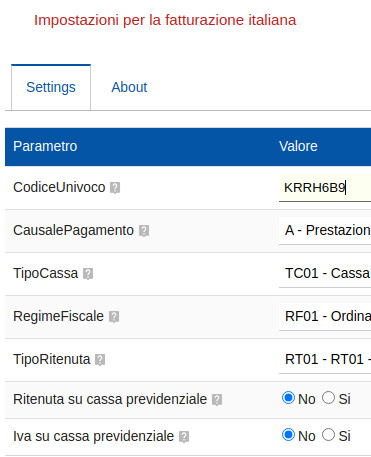Viewport: 371px width, 457px height.
Task: Click the Parametro column header
Action: 45,146
